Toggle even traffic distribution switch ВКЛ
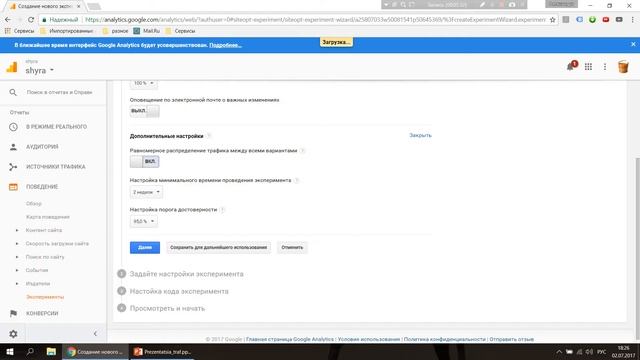The width and height of the screenshot is (640, 360). coord(144,162)
